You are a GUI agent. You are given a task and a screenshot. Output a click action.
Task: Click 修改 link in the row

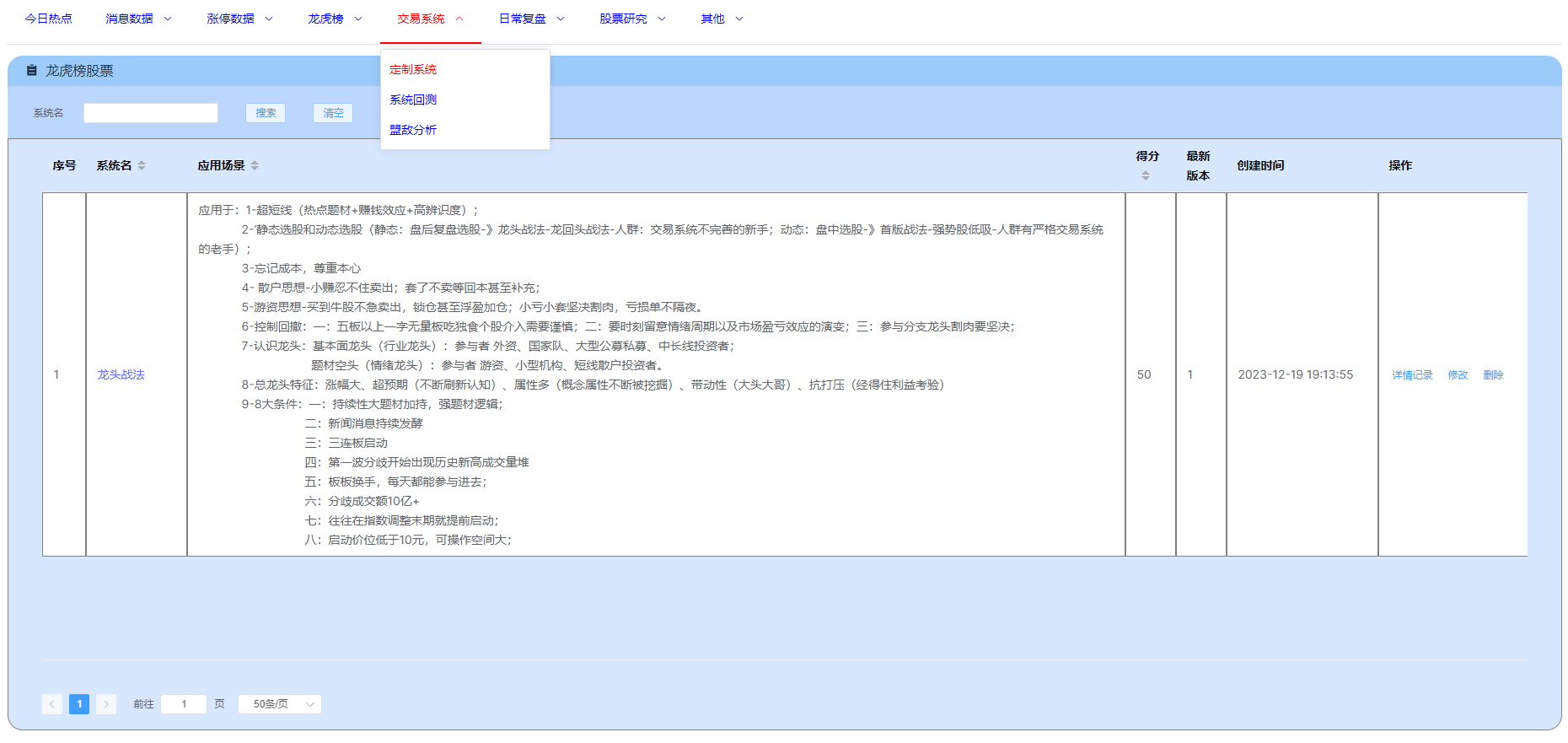[x=1458, y=375]
